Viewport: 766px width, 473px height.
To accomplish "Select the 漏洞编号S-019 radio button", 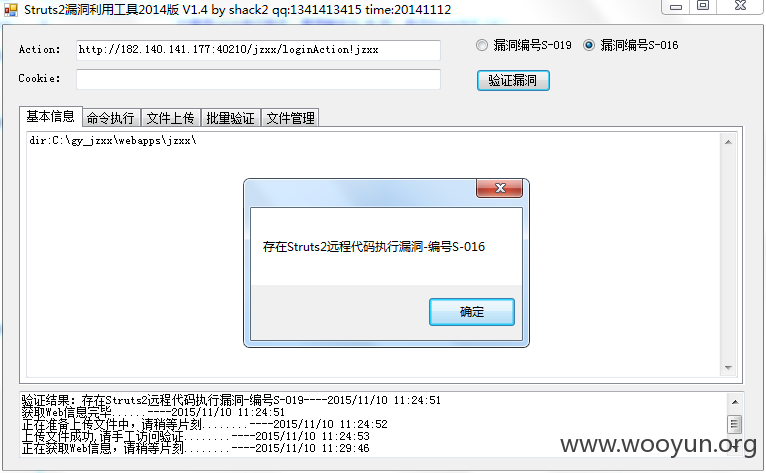I will click(482, 45).
